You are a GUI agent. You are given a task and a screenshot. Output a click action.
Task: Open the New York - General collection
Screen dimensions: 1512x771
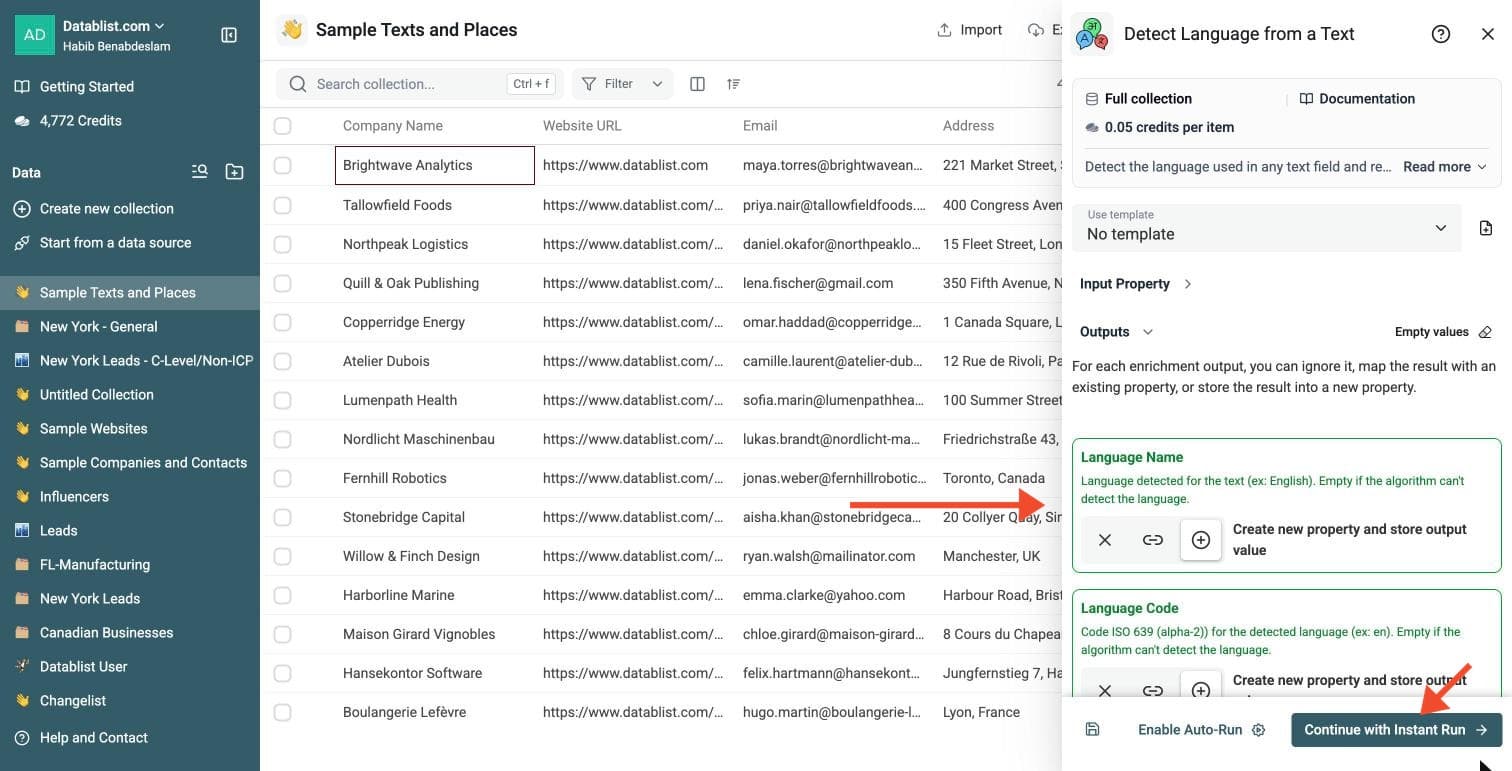click(130, 327)
